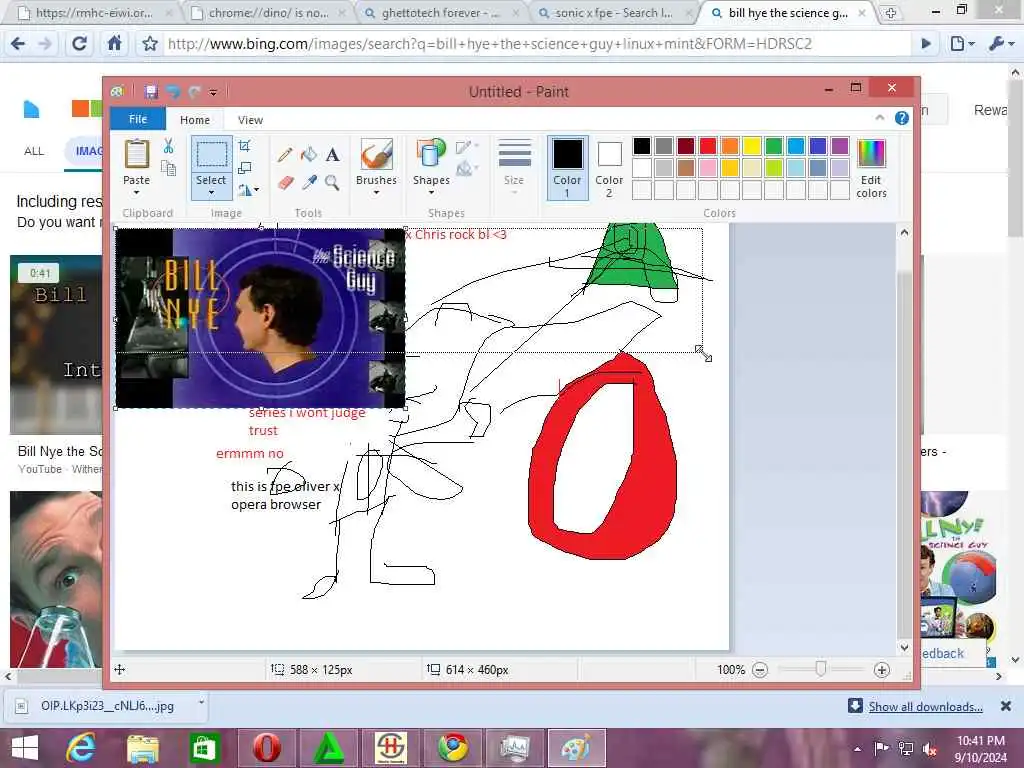The width and height of the screenshot is (1024, 768).
Task: Pick the yellow color swatch
Action: pos(752,146)
